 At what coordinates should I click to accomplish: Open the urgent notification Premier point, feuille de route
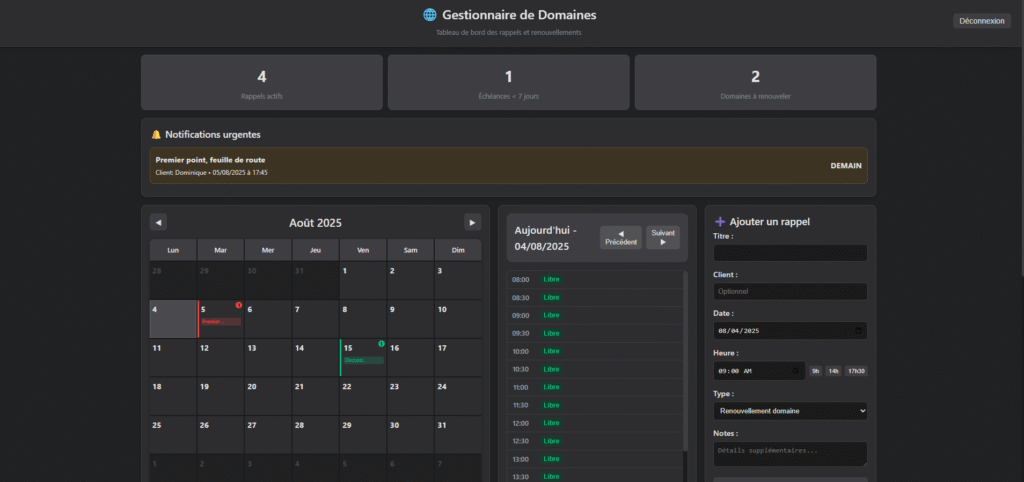click(x=509, y=165)
